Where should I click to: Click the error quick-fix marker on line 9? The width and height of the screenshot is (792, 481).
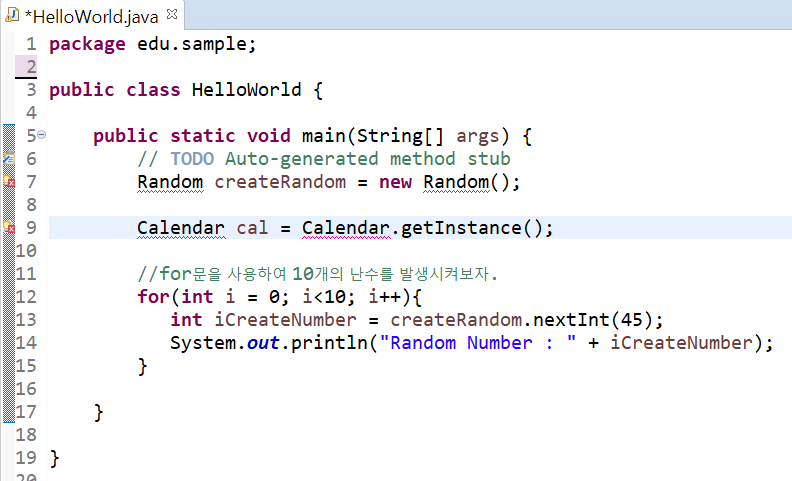[x=8, y=228]
